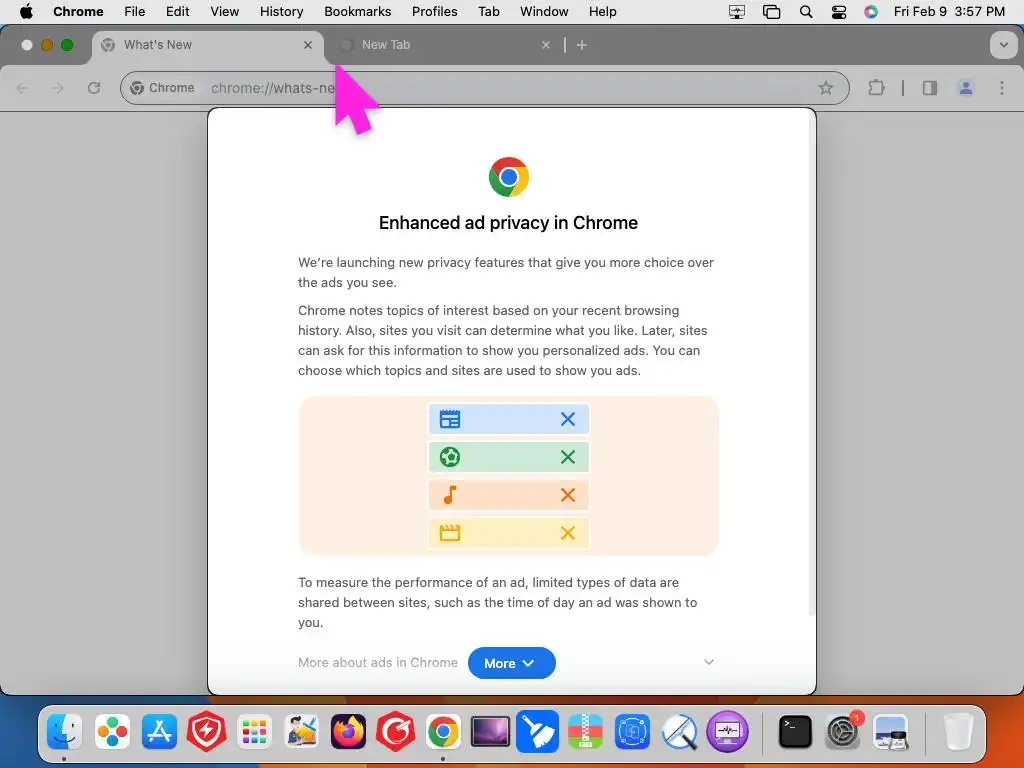This screenshot has width=1024, height=768.
Task: Open the tab search dropdown
Action: 1003,45
